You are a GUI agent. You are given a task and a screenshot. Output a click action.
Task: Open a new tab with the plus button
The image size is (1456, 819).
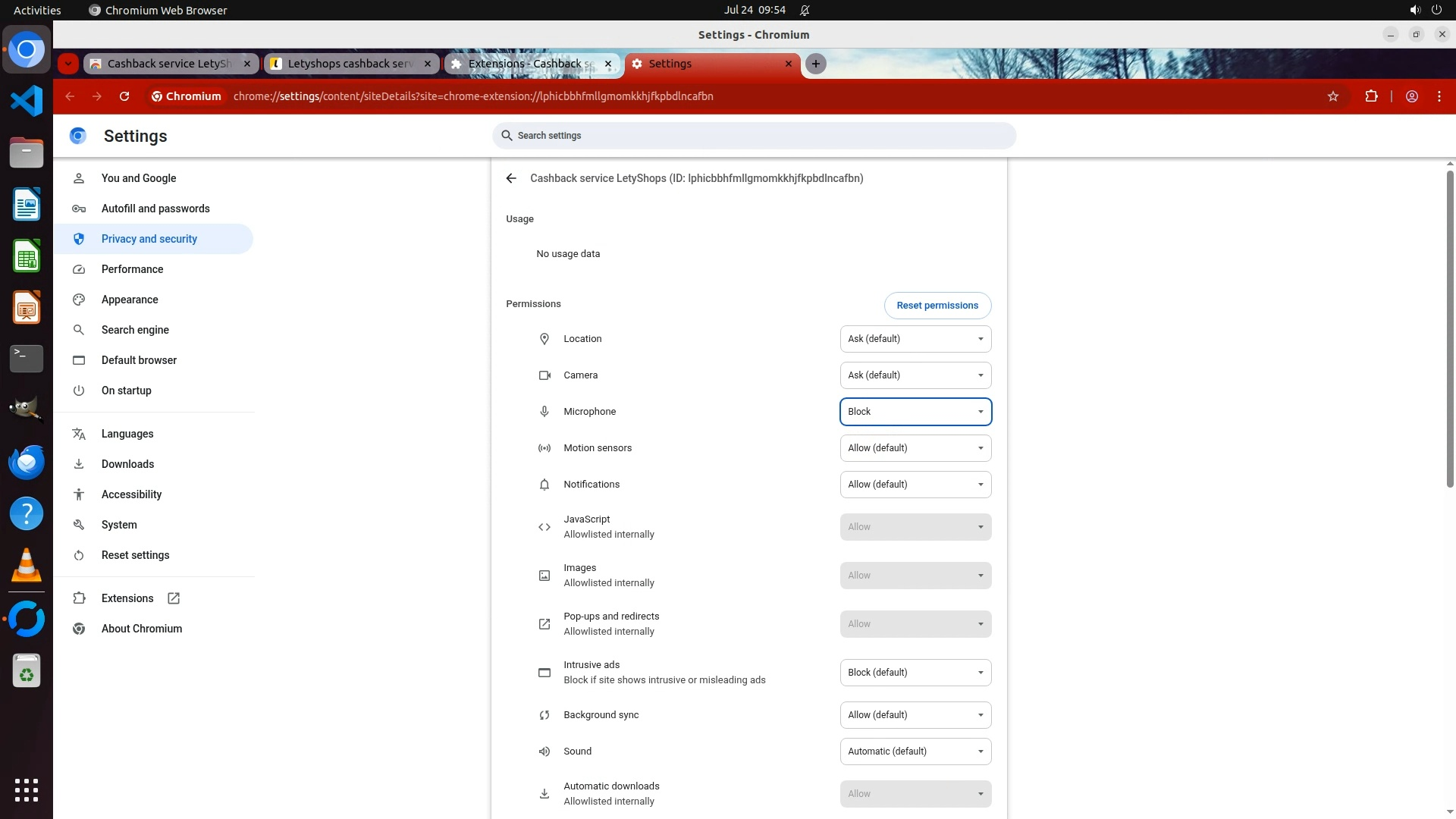point(816,64)
